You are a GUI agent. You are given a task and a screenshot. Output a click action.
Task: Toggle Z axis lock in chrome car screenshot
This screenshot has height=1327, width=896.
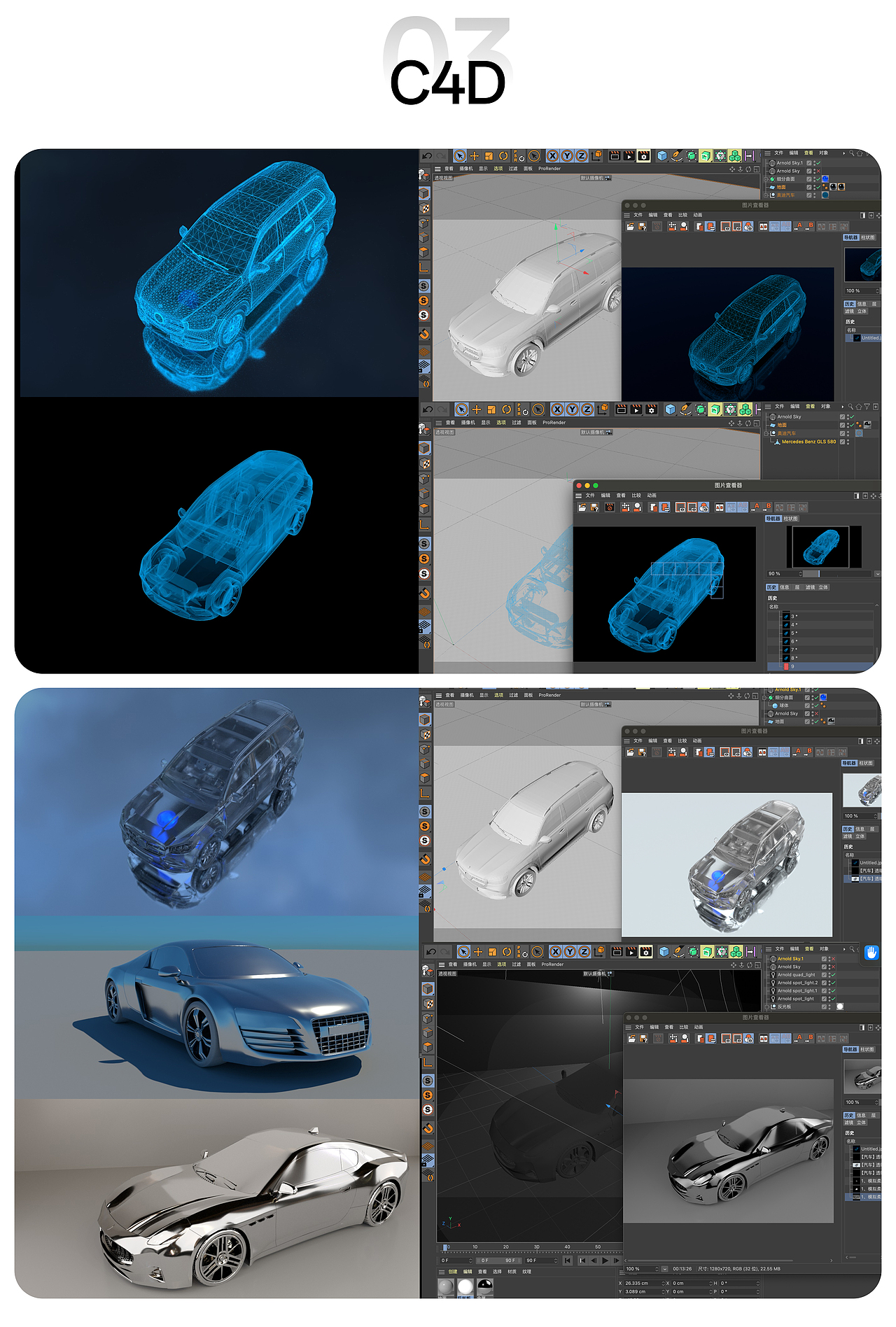(584, 951)
